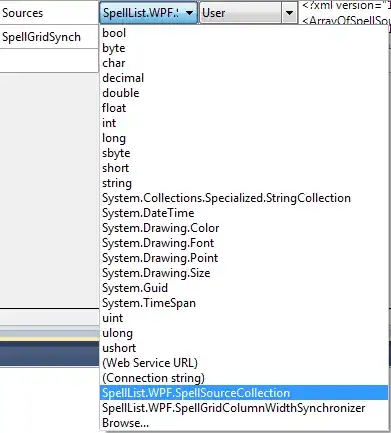Choose bool from the type list
391x433 pixels.
click(244, 33)
